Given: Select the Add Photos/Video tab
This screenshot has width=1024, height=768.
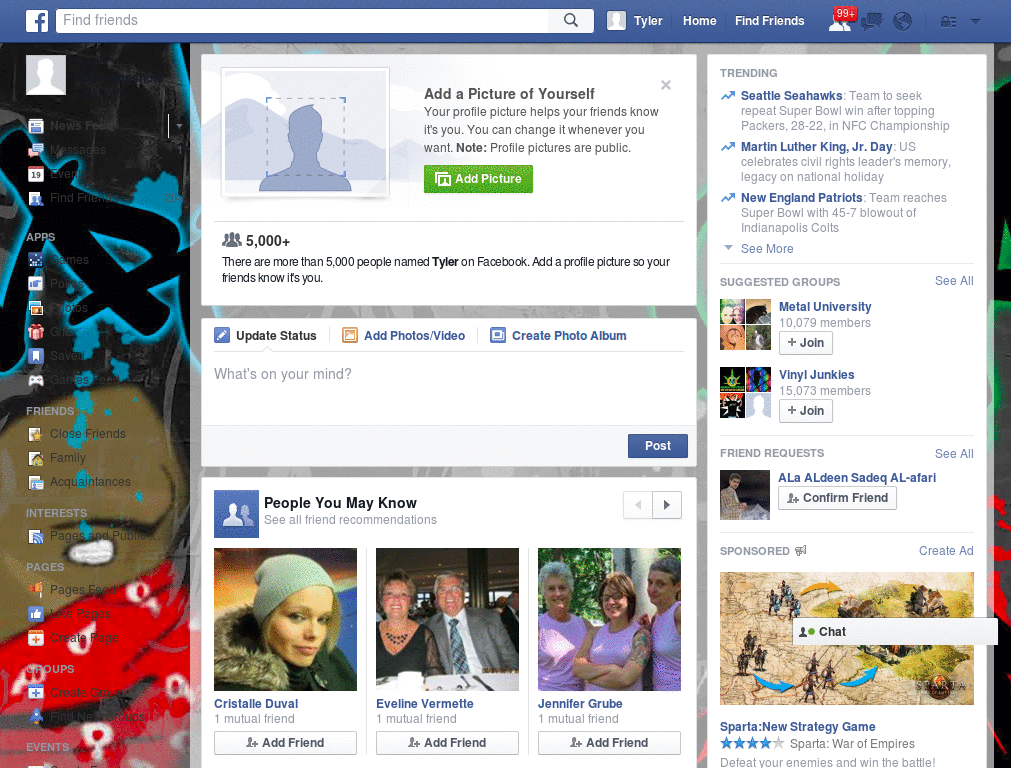Looking at the screenshot, I should coord(404,336).
